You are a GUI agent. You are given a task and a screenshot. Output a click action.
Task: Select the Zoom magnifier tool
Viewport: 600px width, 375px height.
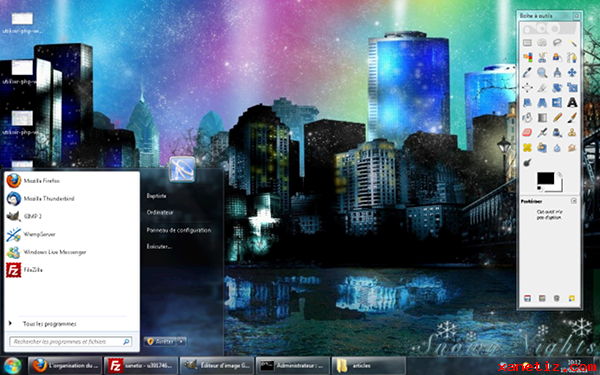coord(542,72)
